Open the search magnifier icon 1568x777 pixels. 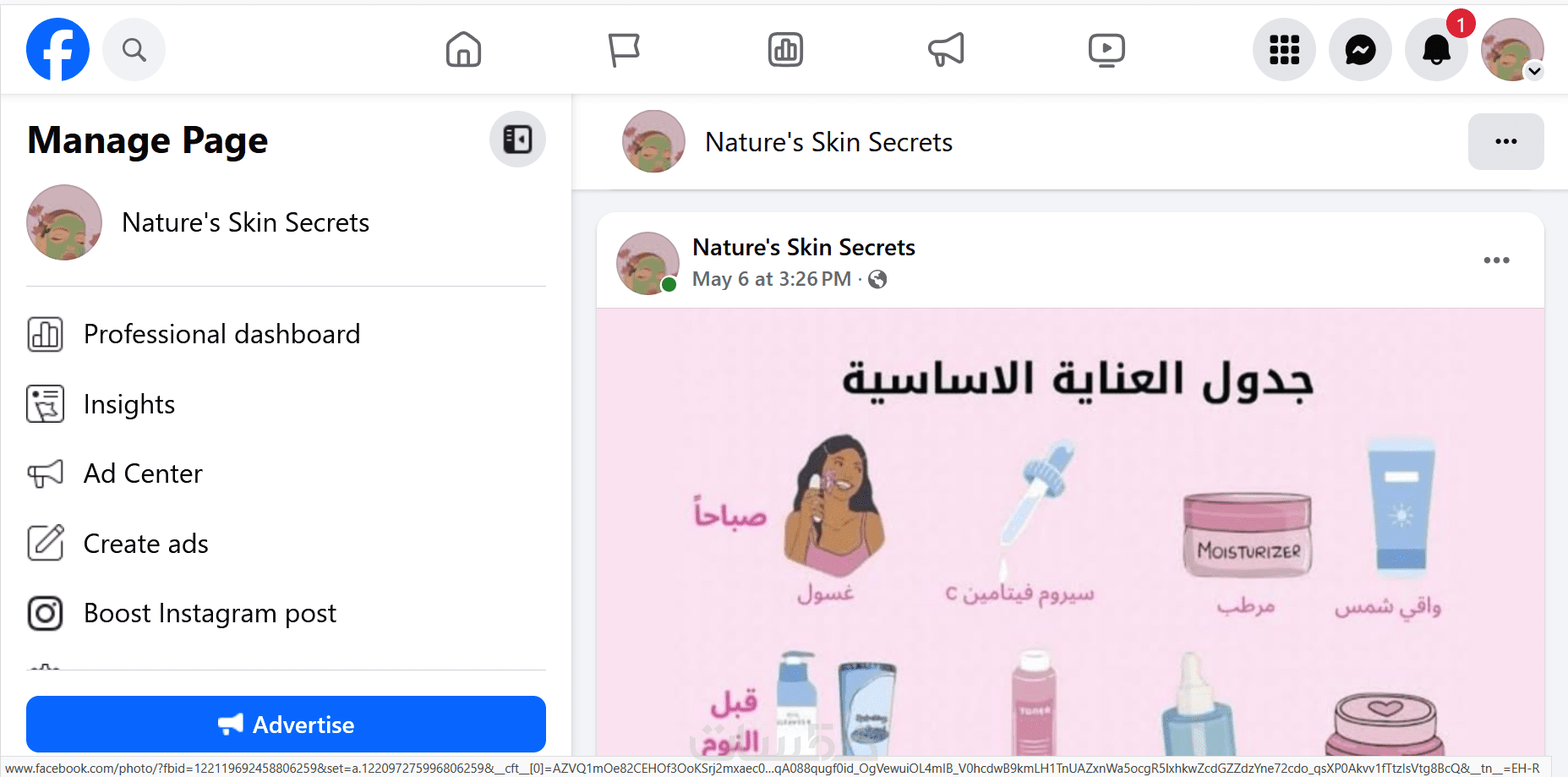point(134,50)
